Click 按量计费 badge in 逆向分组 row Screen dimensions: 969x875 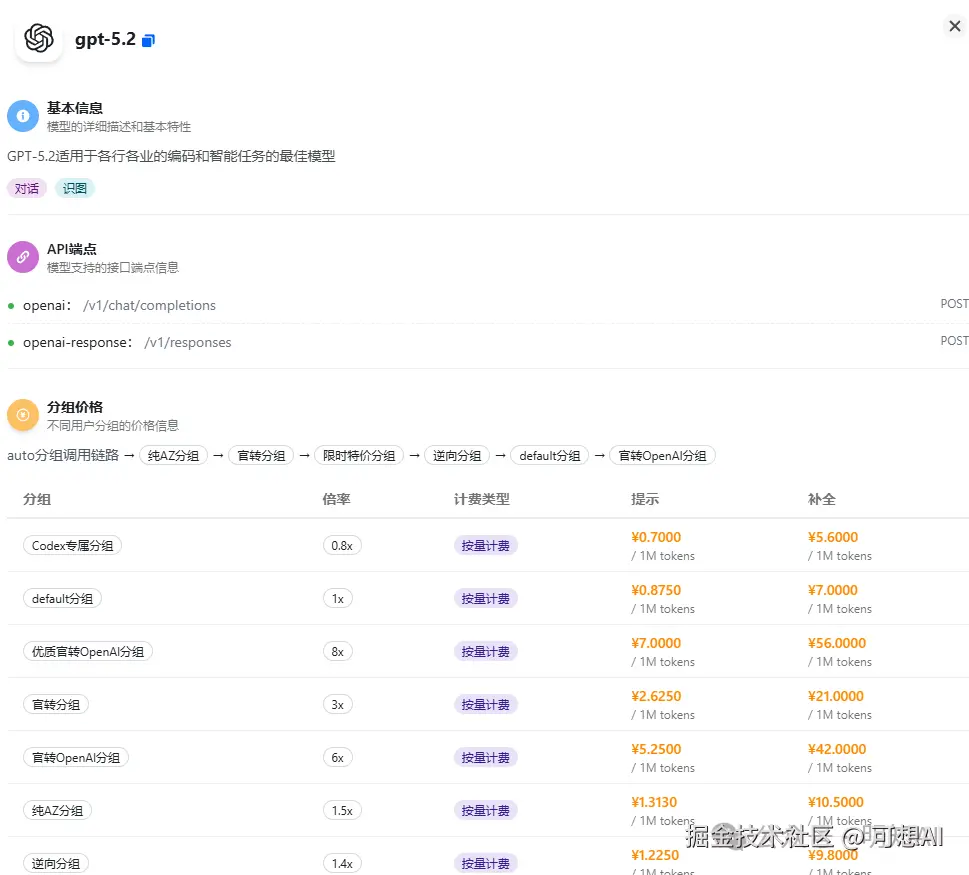(485, 862)
